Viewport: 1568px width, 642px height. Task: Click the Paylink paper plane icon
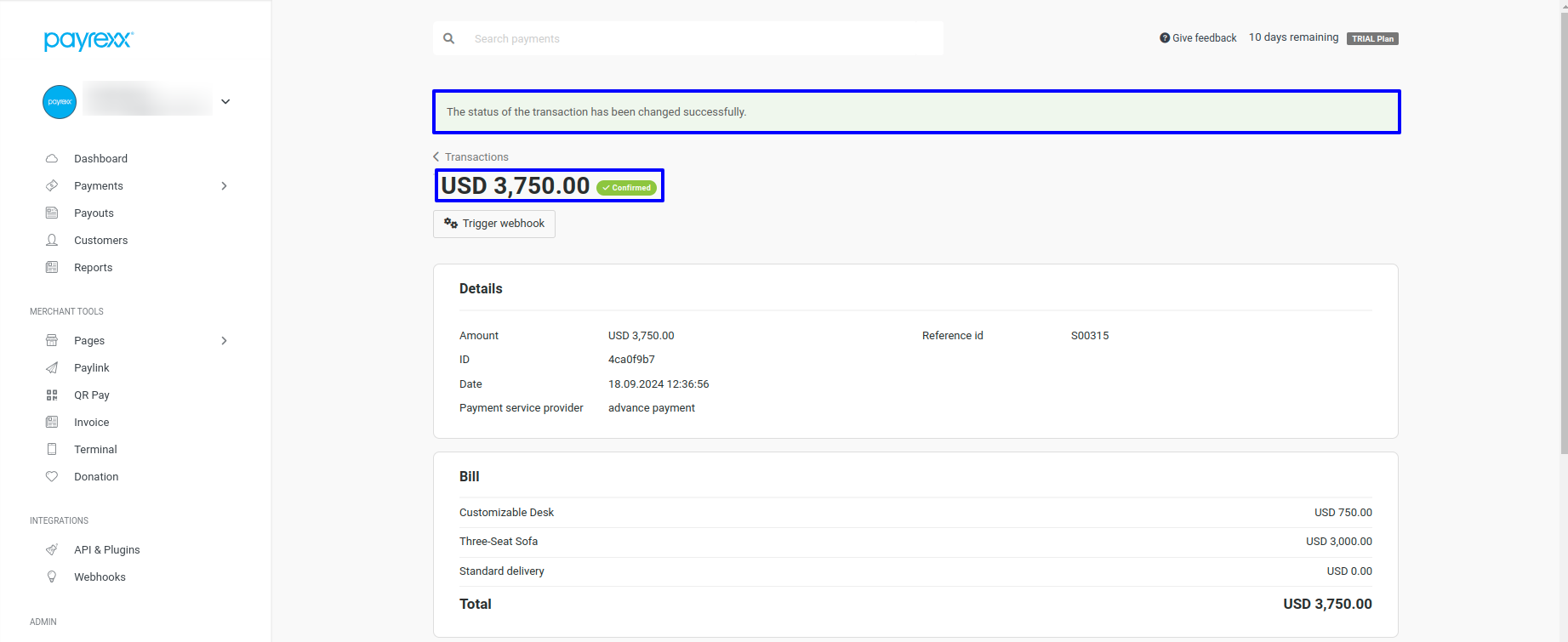click(52, 367)
